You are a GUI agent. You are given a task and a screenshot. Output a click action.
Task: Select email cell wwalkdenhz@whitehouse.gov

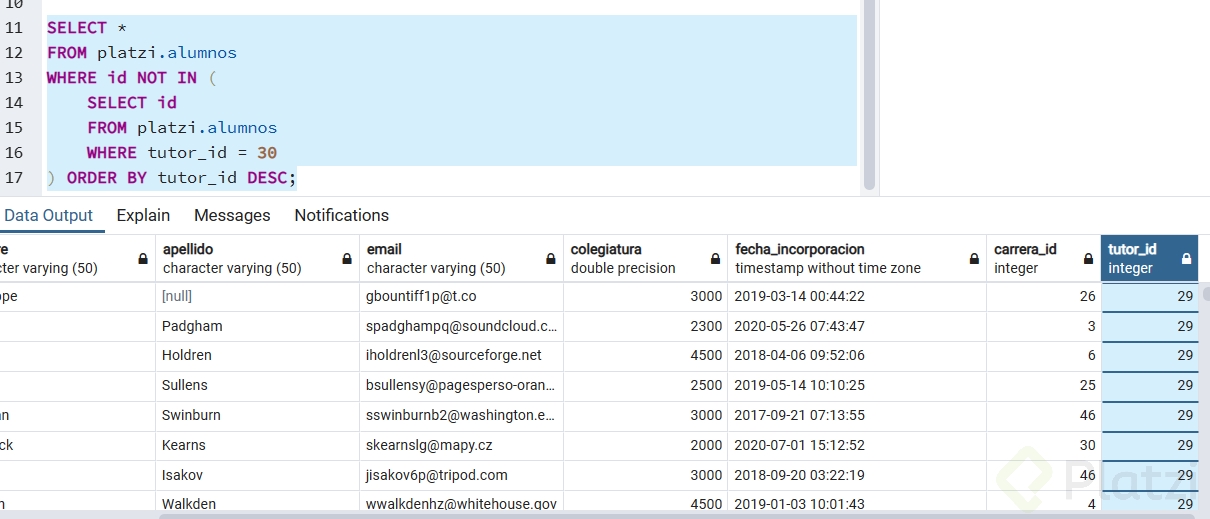point(462,503)
